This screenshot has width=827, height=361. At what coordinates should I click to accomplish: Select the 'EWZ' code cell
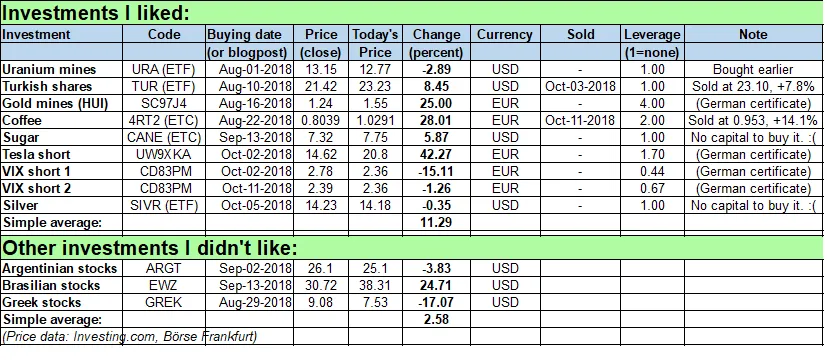pos(164,286)
